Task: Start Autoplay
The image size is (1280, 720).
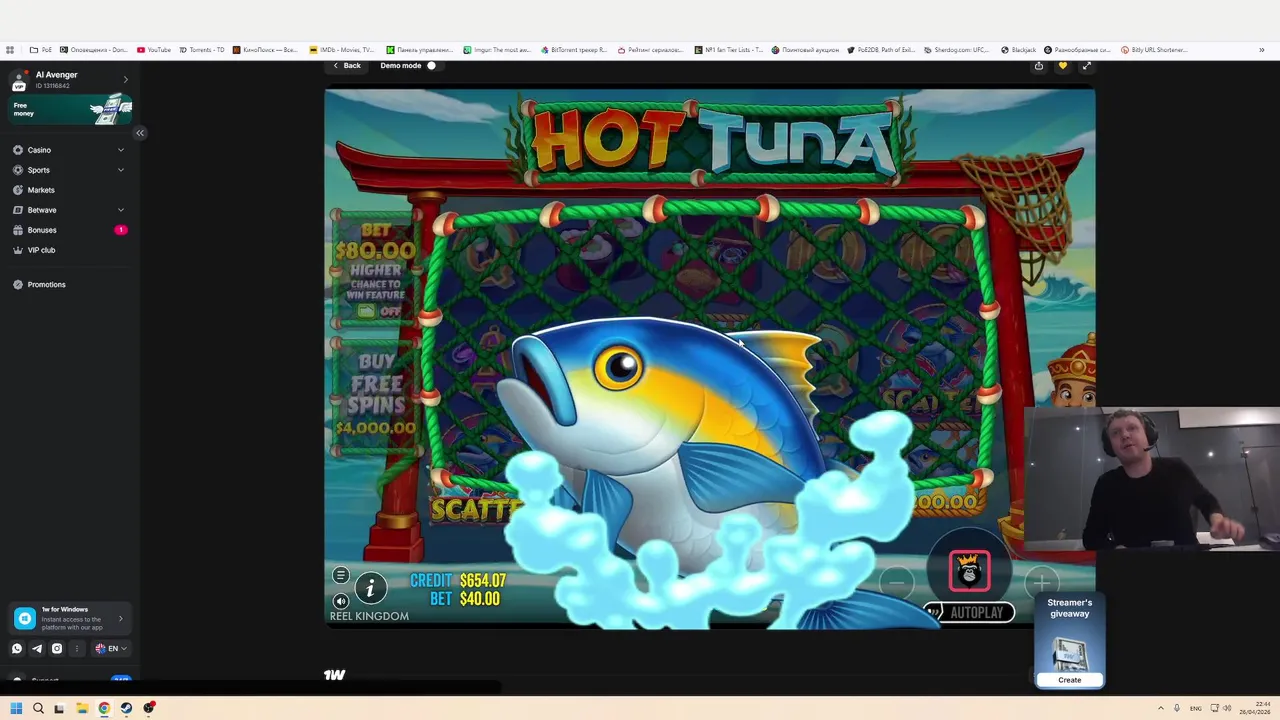Action: click(x=968, y=613)
